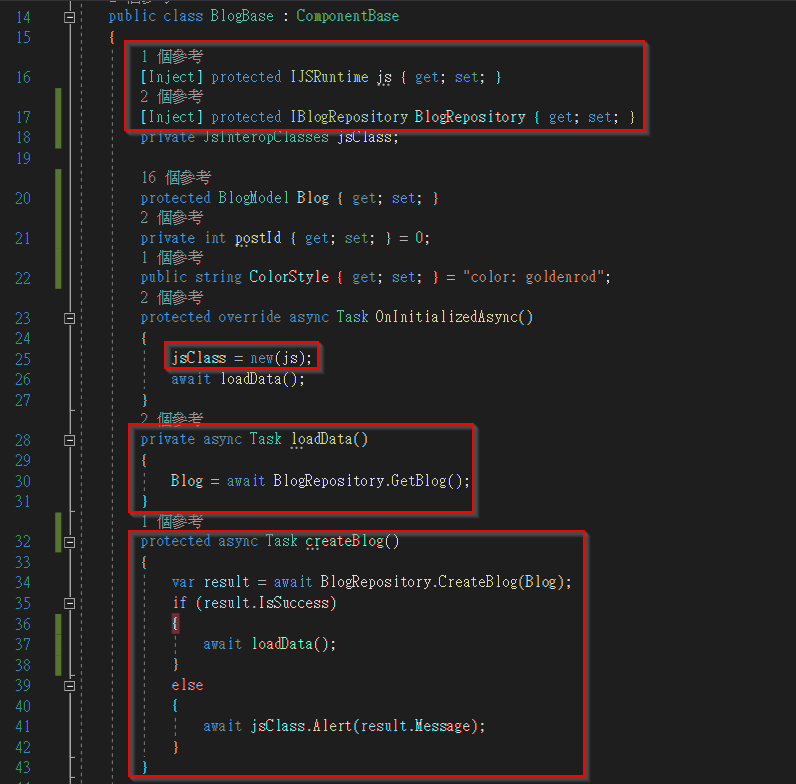Open the references link above postId

(x=172, y=217)
